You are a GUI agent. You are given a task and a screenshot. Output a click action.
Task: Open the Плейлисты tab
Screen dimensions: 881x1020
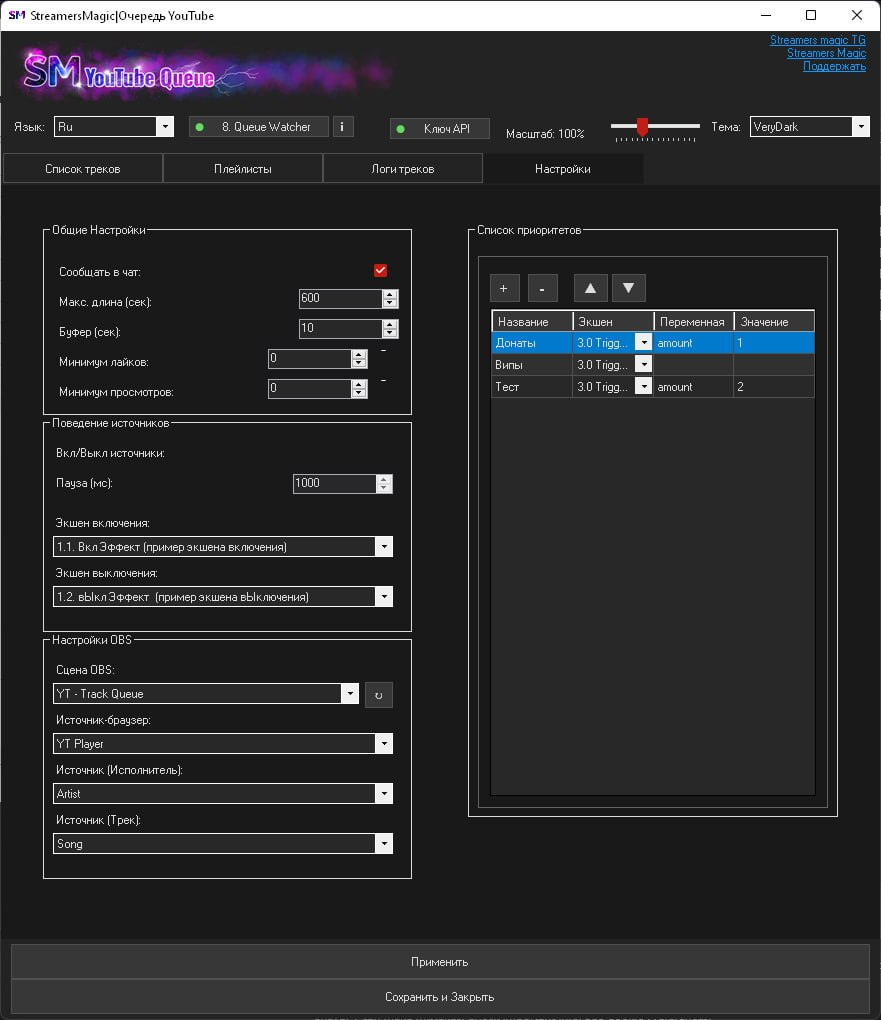point(243,169)
